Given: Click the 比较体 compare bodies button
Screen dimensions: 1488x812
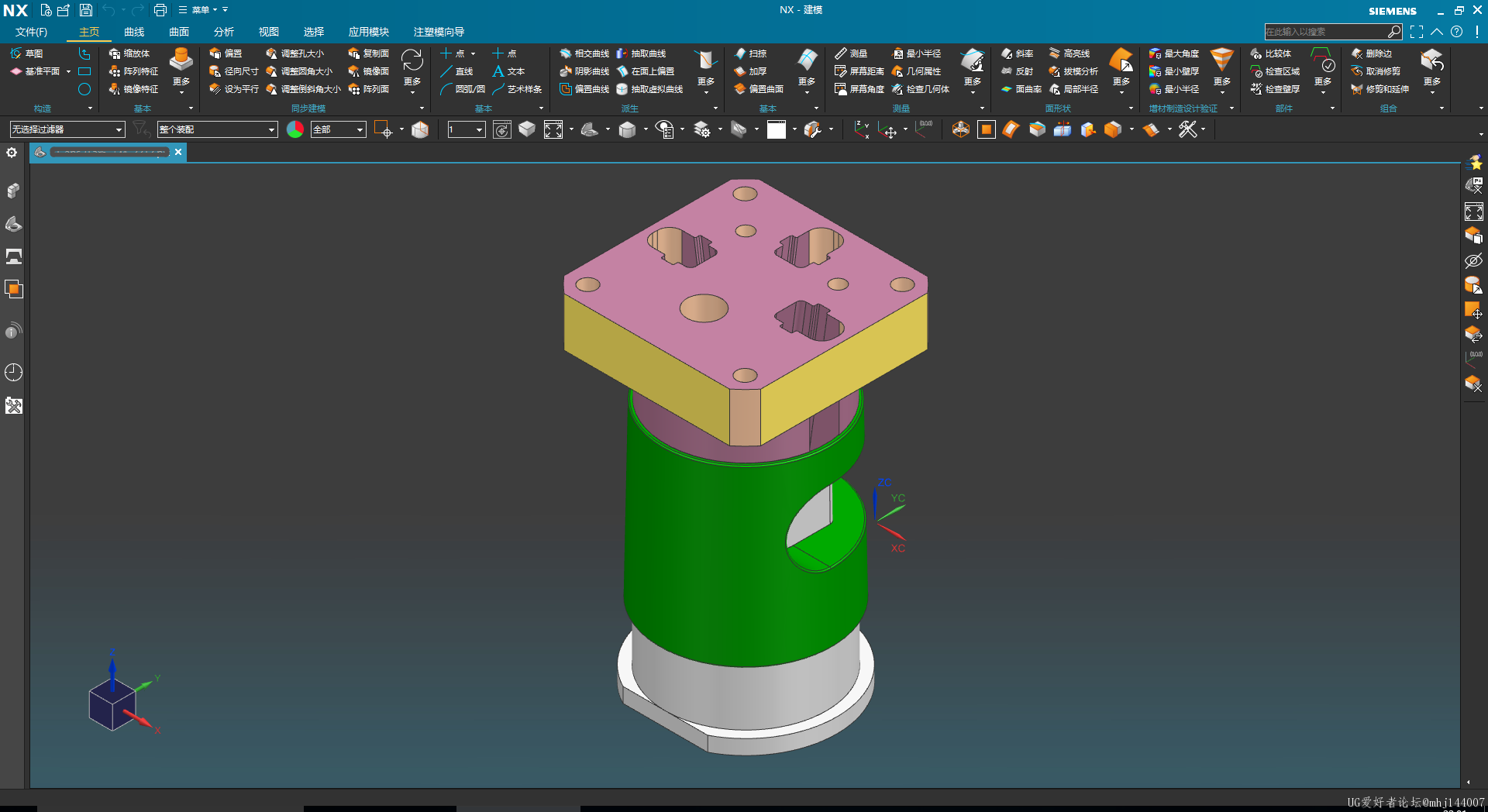Looking at the screenshot, I should tap(1271, 53).
